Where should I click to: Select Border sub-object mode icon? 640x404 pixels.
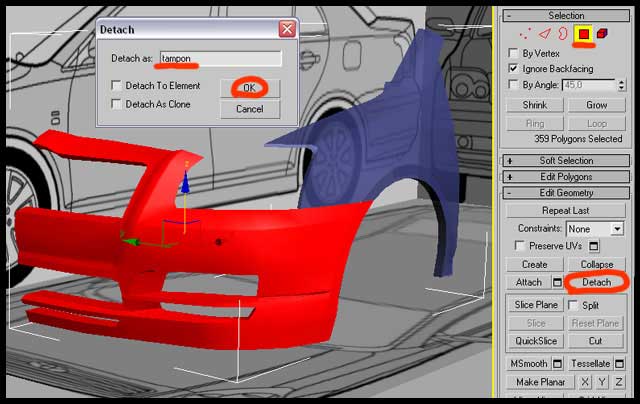562,34
